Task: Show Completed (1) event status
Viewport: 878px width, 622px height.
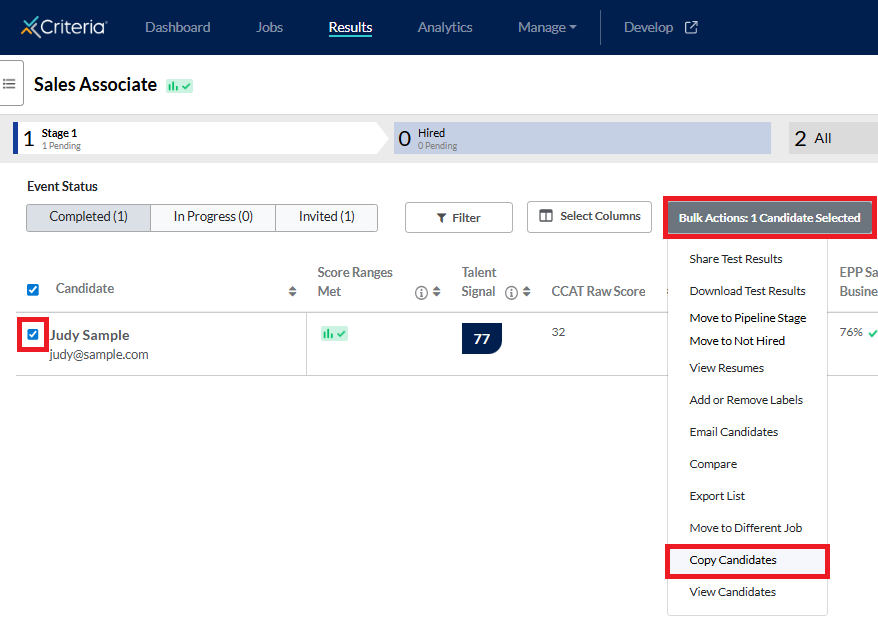Action: click(x=88, y=217)
